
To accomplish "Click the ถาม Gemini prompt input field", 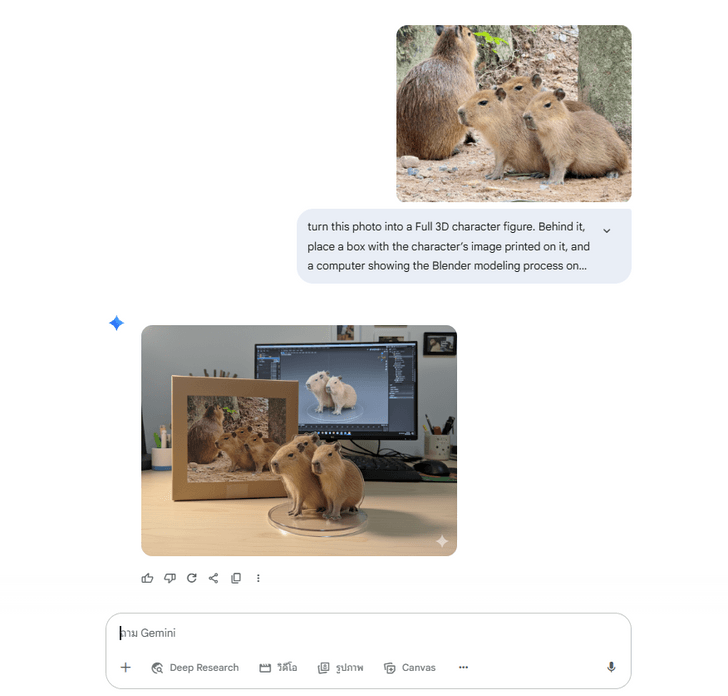I will (360, 633).
